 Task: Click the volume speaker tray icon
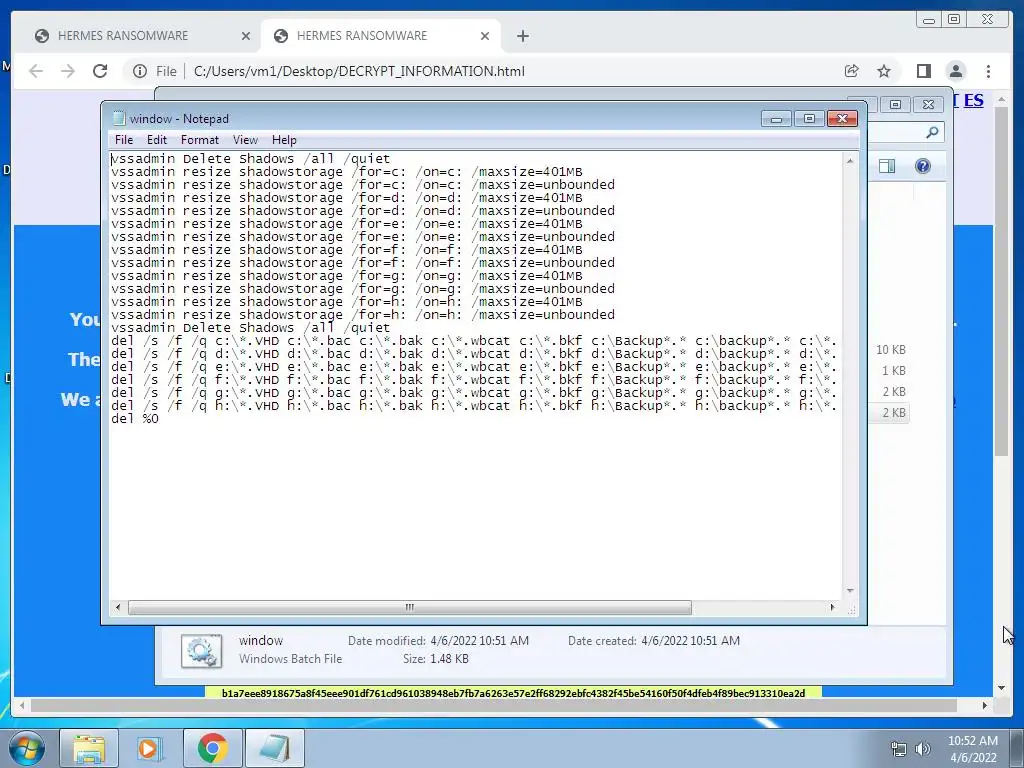(923, 749)
